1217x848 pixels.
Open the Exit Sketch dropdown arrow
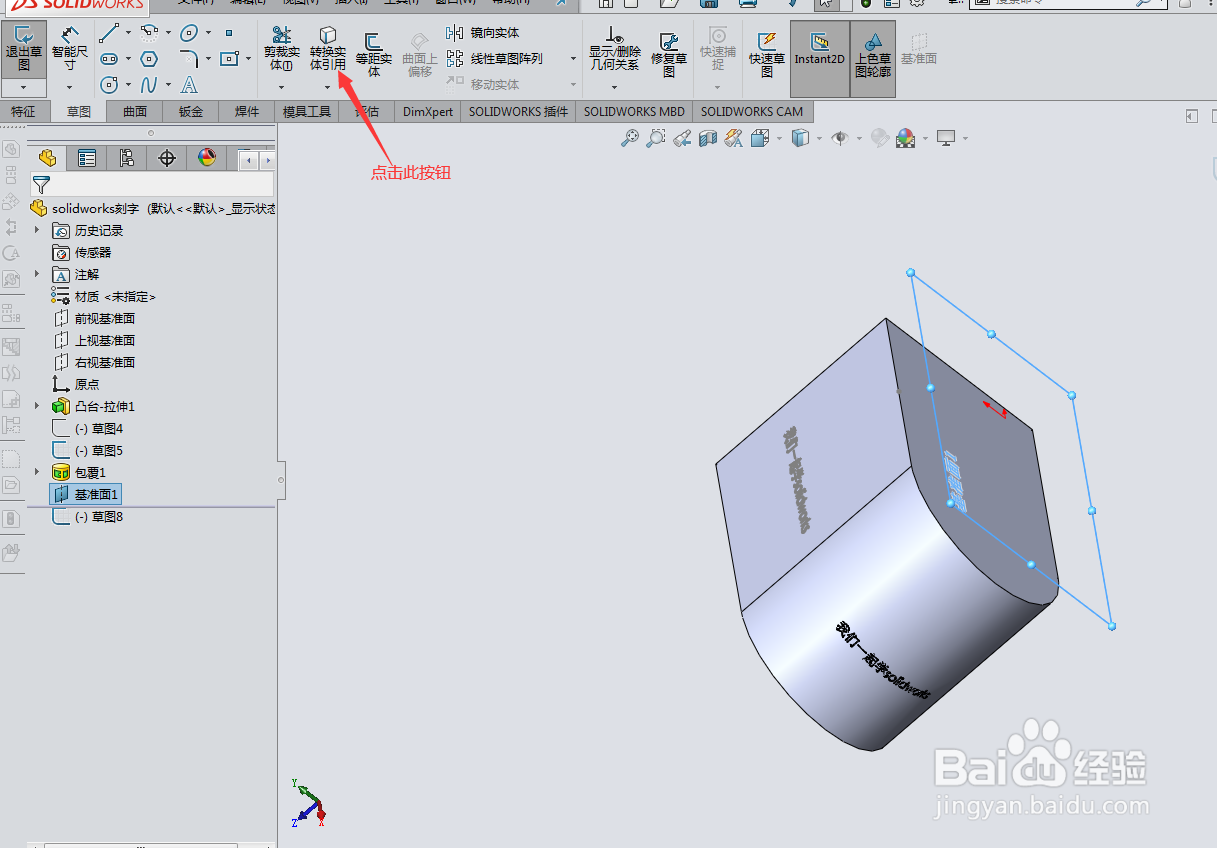[24, 88]
